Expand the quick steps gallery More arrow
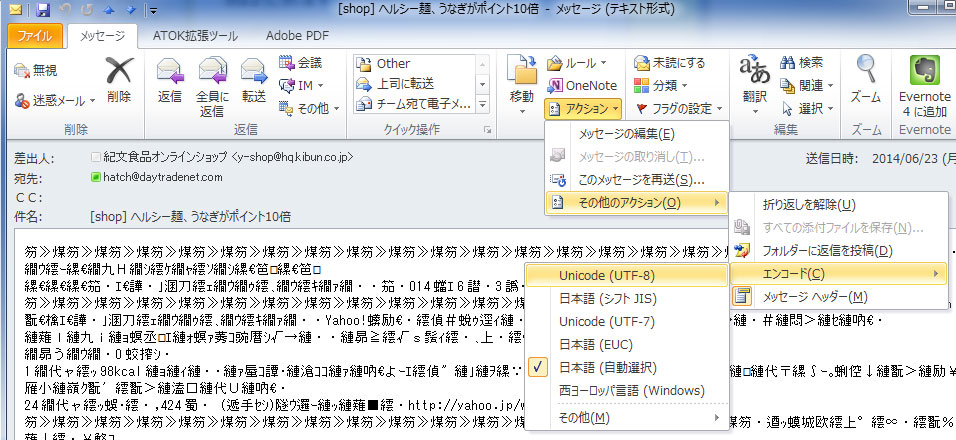 click(x=483, y=104)
